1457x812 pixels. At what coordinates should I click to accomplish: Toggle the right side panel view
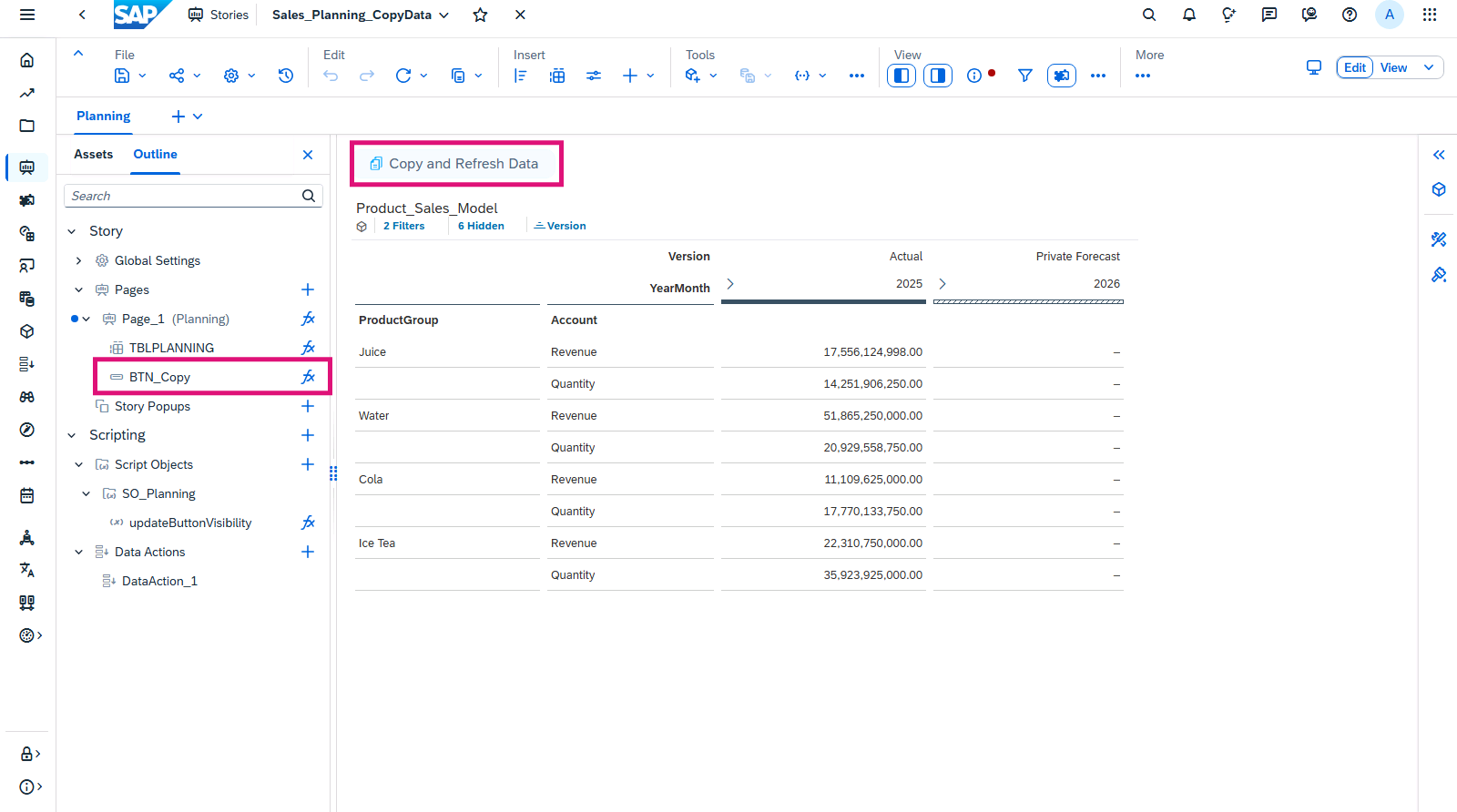[938, 76]
